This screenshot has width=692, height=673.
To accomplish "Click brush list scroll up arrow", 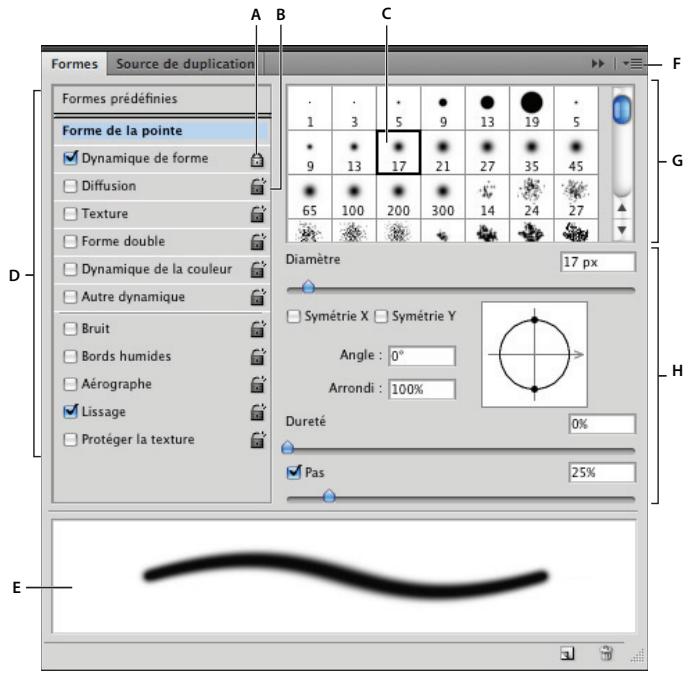I will 622,207.
